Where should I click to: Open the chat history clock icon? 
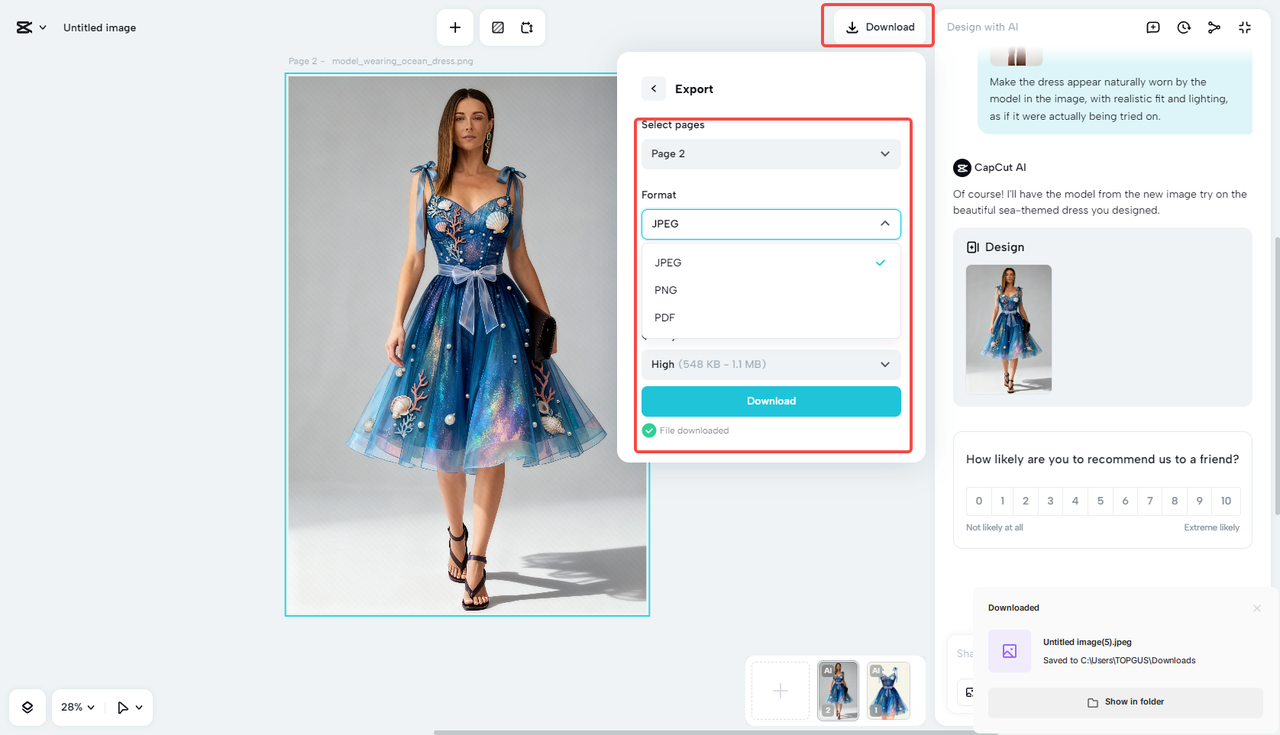click(1183, 27)
